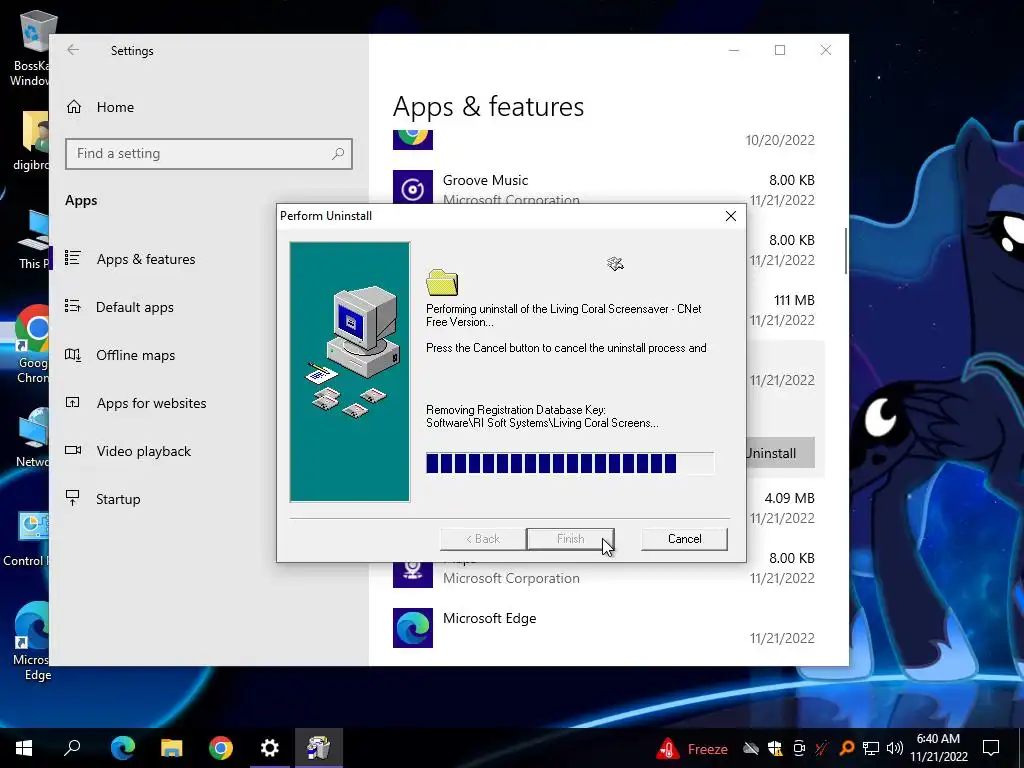Image resolution: width=1024 pixels, height=768 pixels.
Task: Click the Groove Music app icon
Action: coord(413,187)
